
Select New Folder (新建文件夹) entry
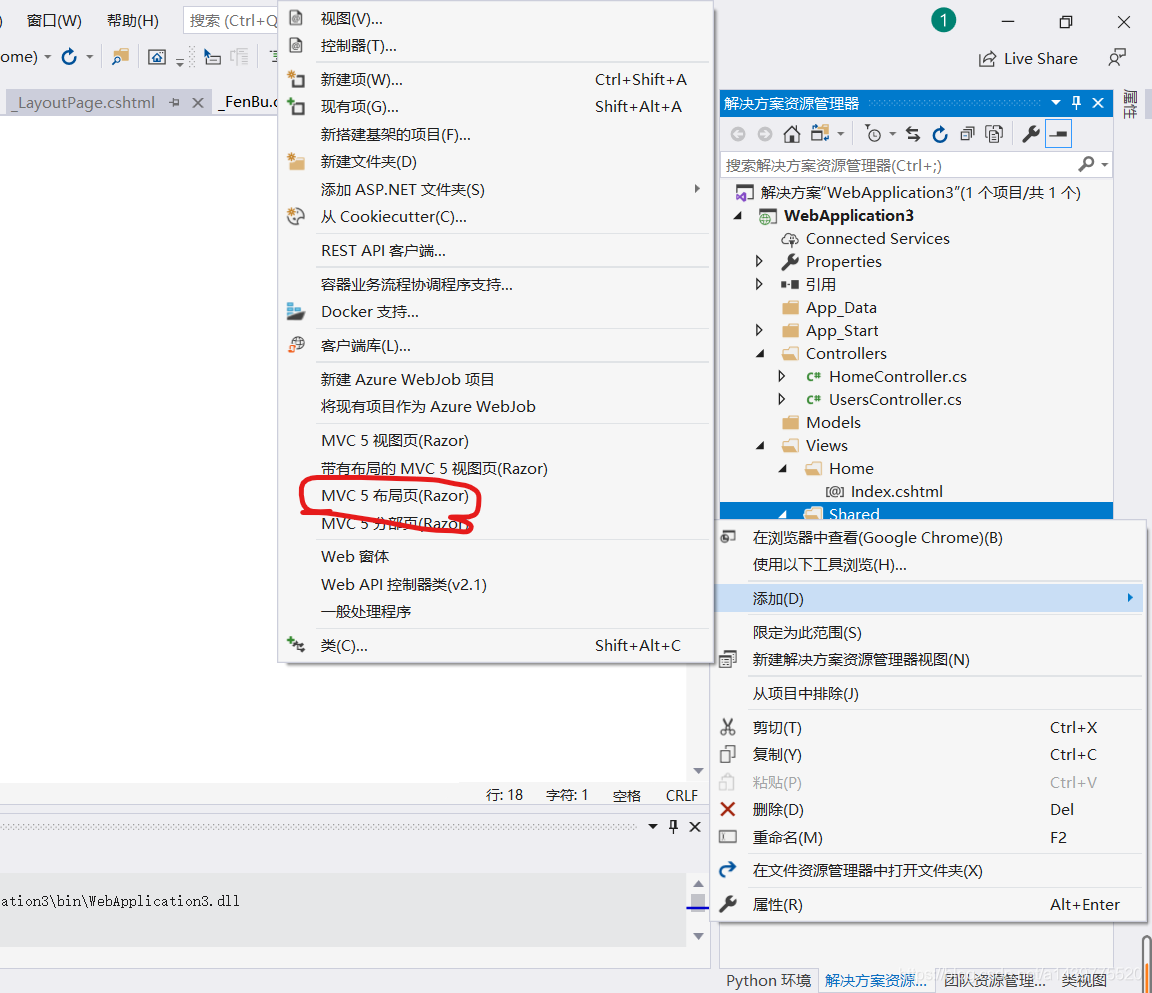496,162
